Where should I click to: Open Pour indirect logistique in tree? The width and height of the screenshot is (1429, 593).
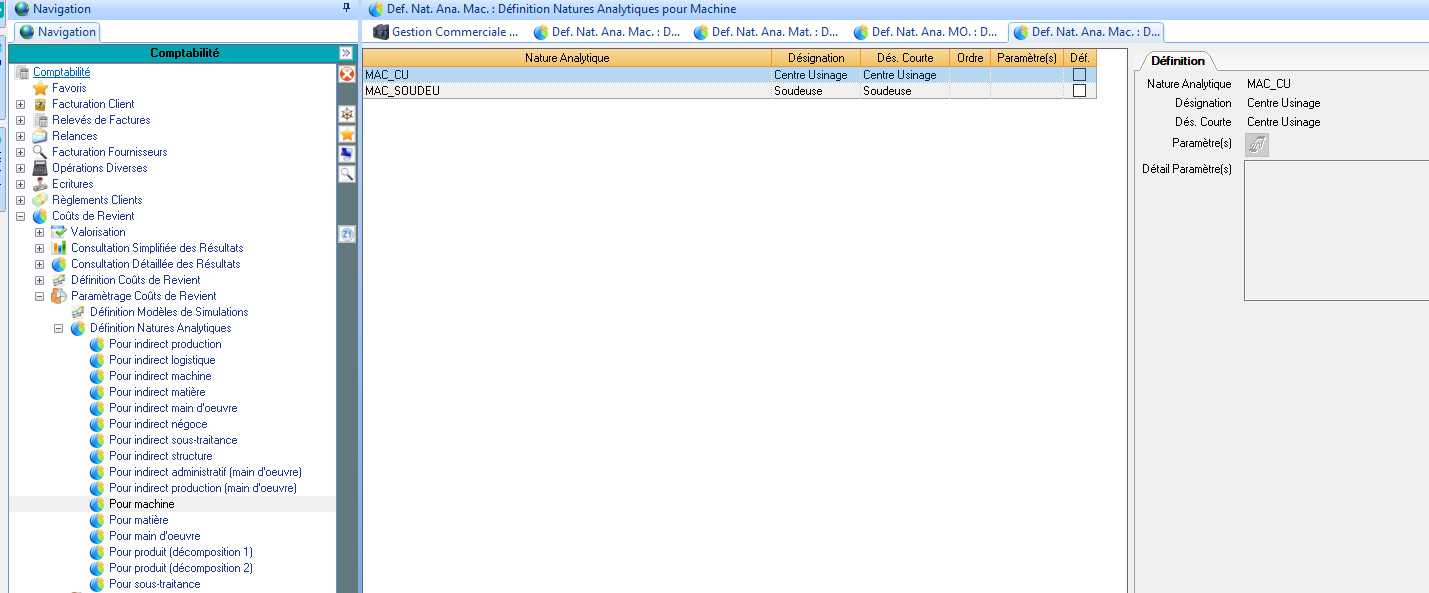pos(162,360)
